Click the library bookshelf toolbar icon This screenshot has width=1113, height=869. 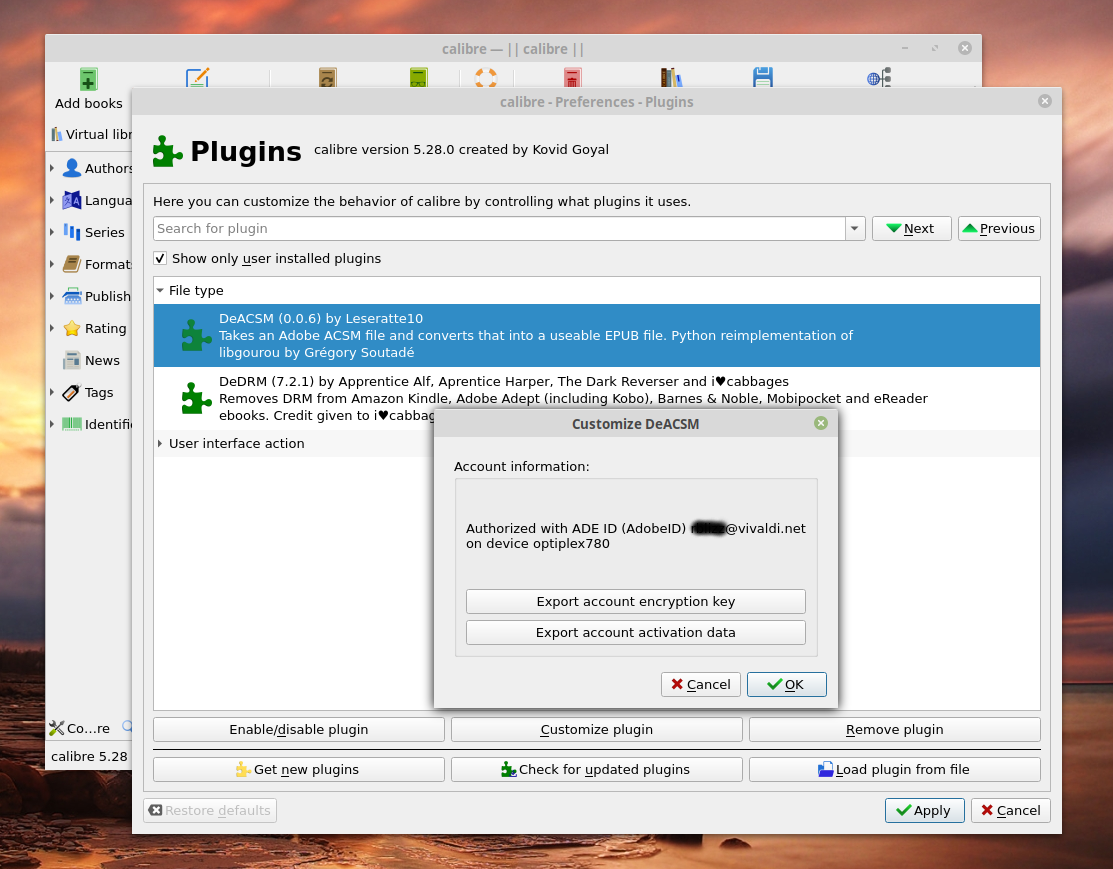click(671, 77)
